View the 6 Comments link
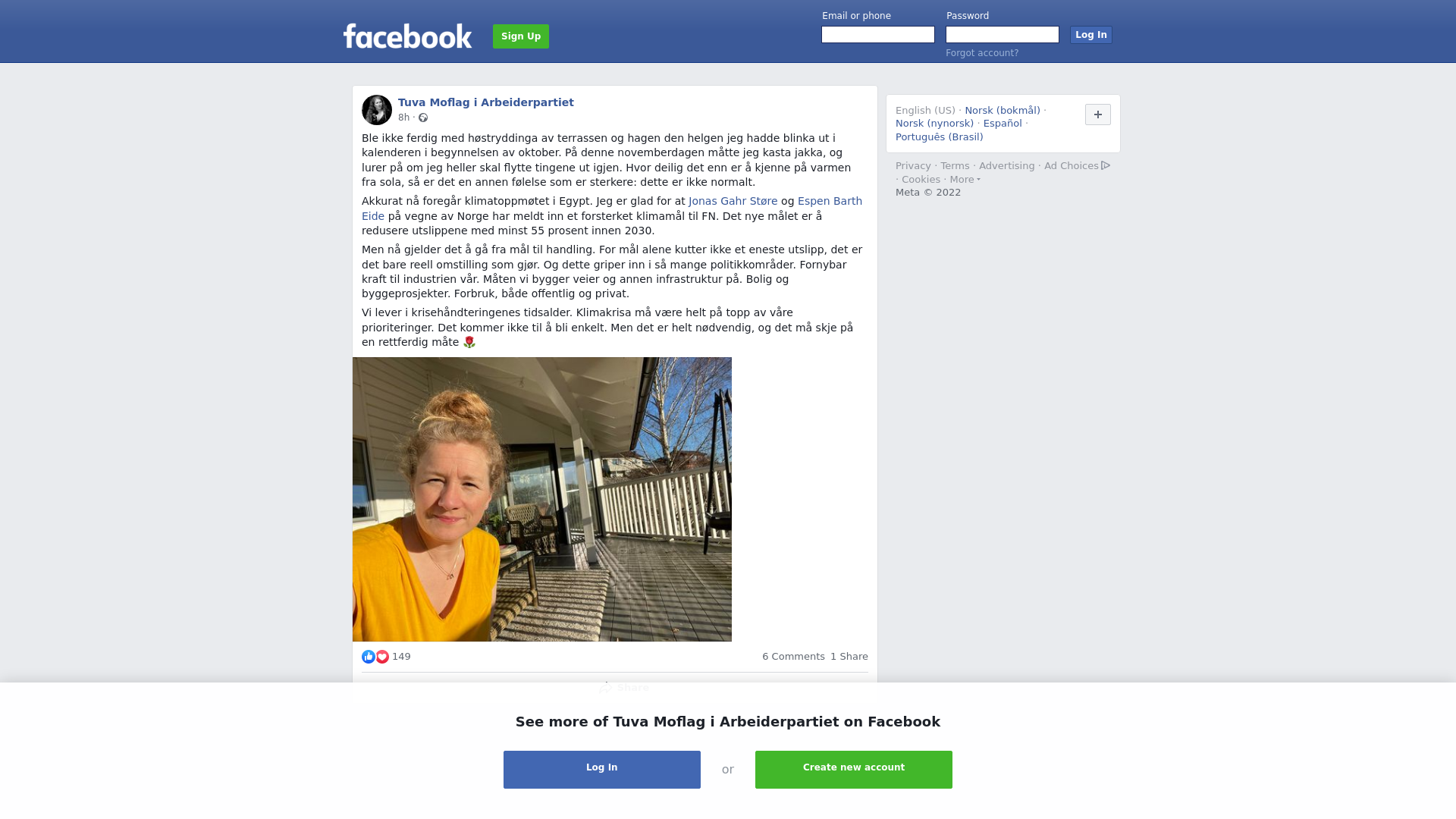 click(x=793, y=657)
